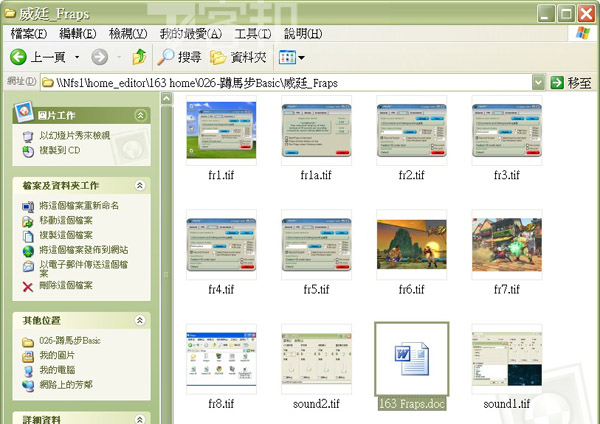Open 我的圖片 My Pictures link
The height and width of the screenshot is (424, 600).
(x=57, y=355)
